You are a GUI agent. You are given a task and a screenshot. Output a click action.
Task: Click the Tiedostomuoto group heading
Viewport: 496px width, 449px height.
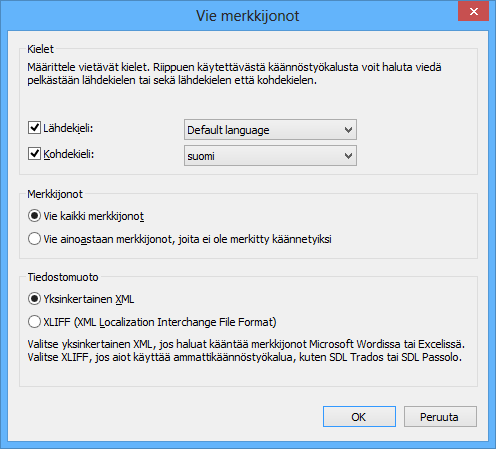pos(63,277)
